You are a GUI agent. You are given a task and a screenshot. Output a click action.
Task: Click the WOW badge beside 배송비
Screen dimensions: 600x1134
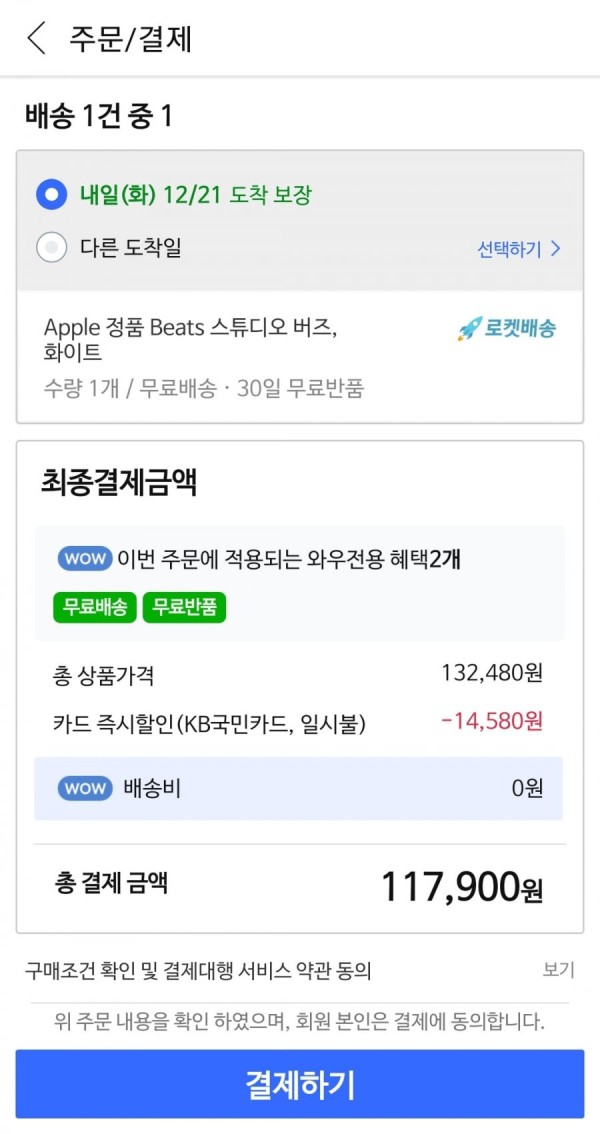pos(85,788)
